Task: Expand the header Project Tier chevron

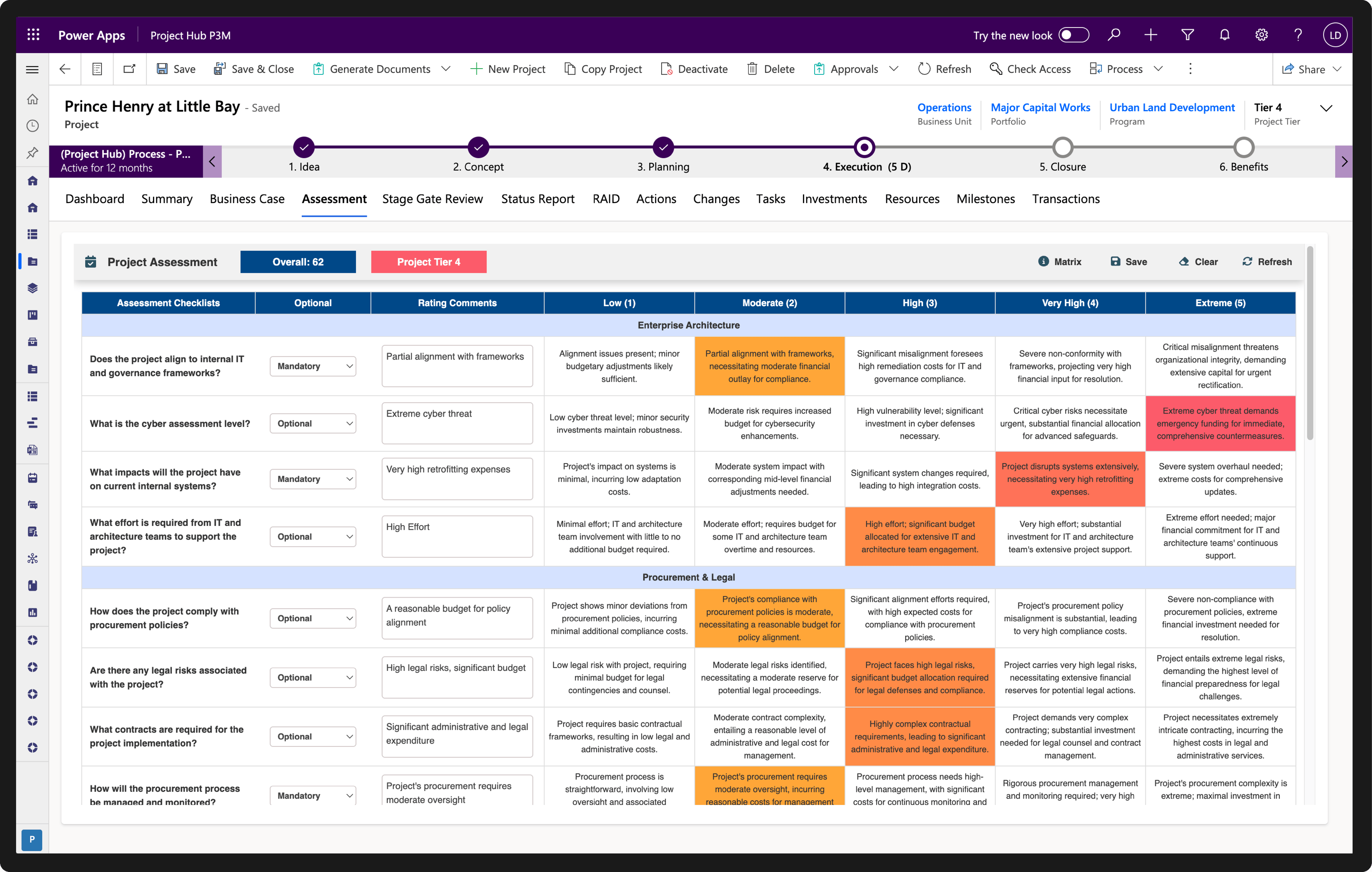Action: [x=1326, y=108]
